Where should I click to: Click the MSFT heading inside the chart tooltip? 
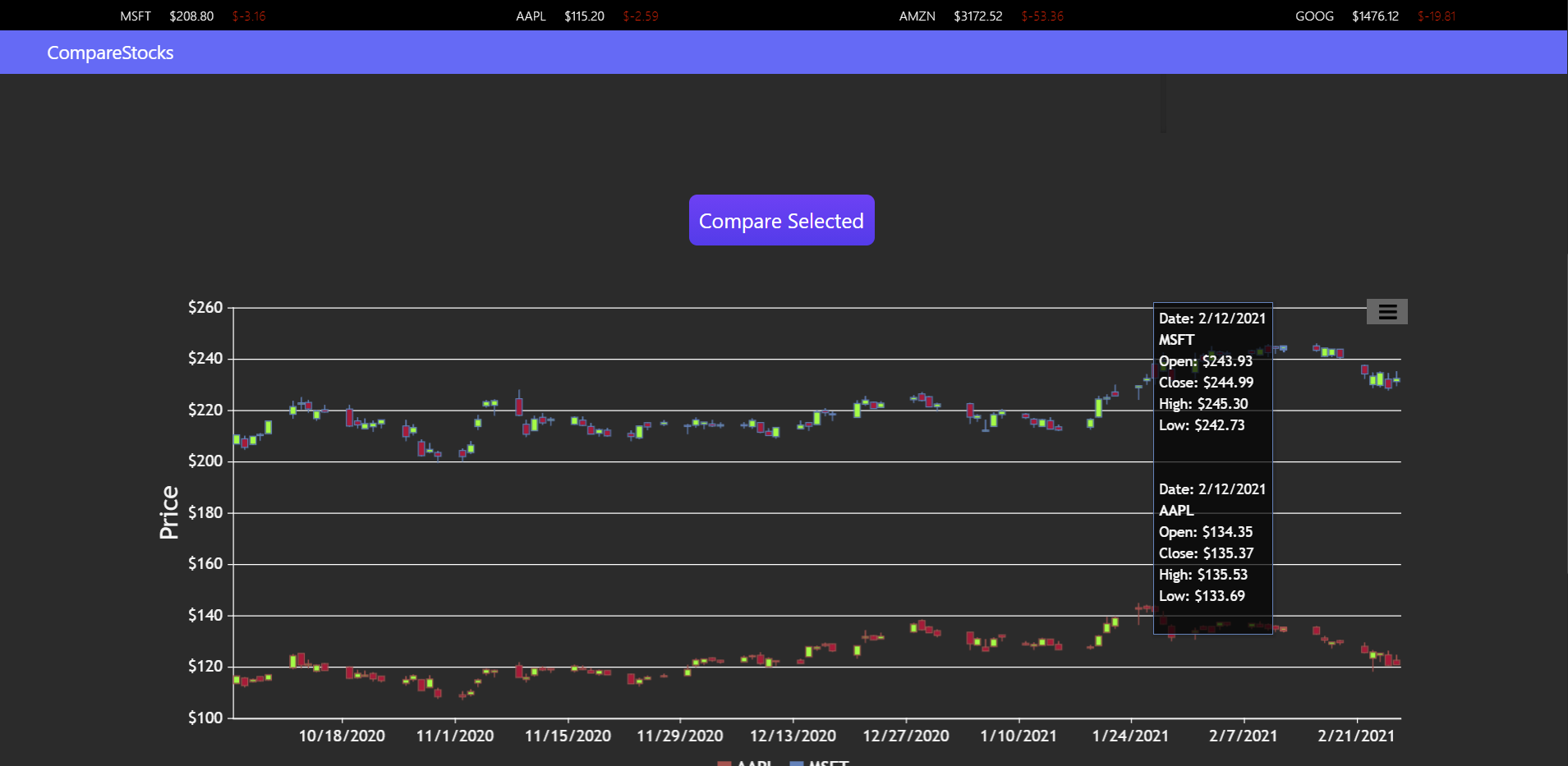(x=1176, y=340)
